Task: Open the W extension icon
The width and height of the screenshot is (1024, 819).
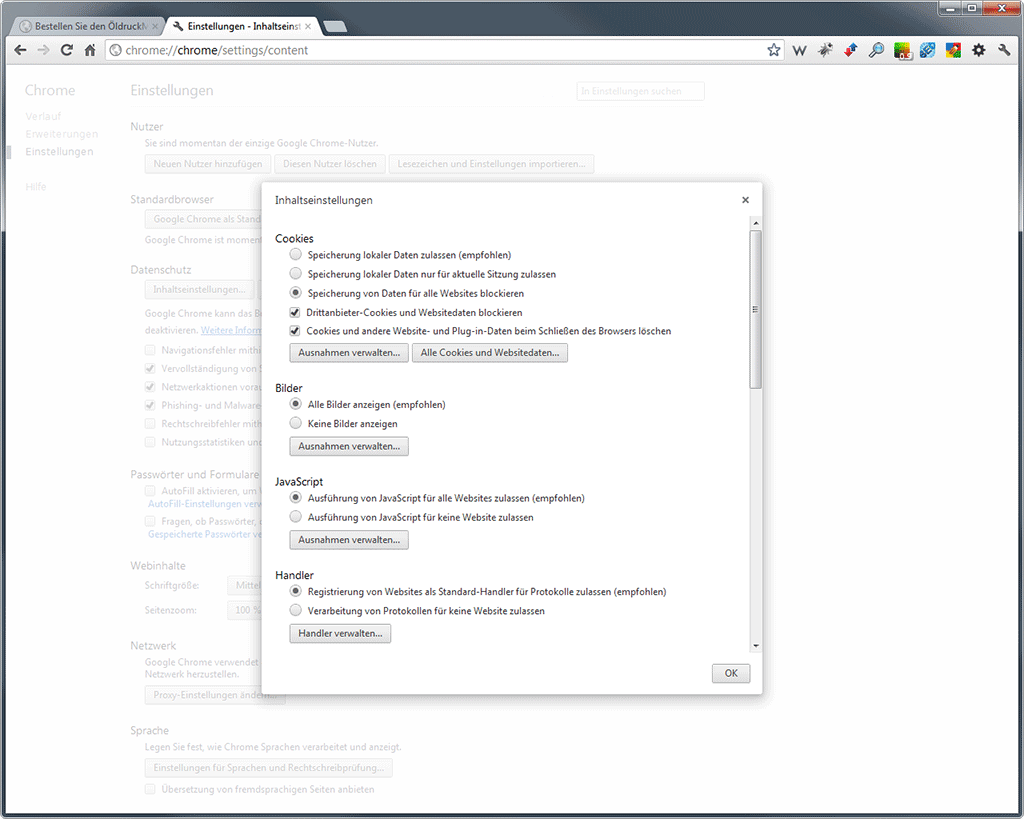Action: pos(799,50)
